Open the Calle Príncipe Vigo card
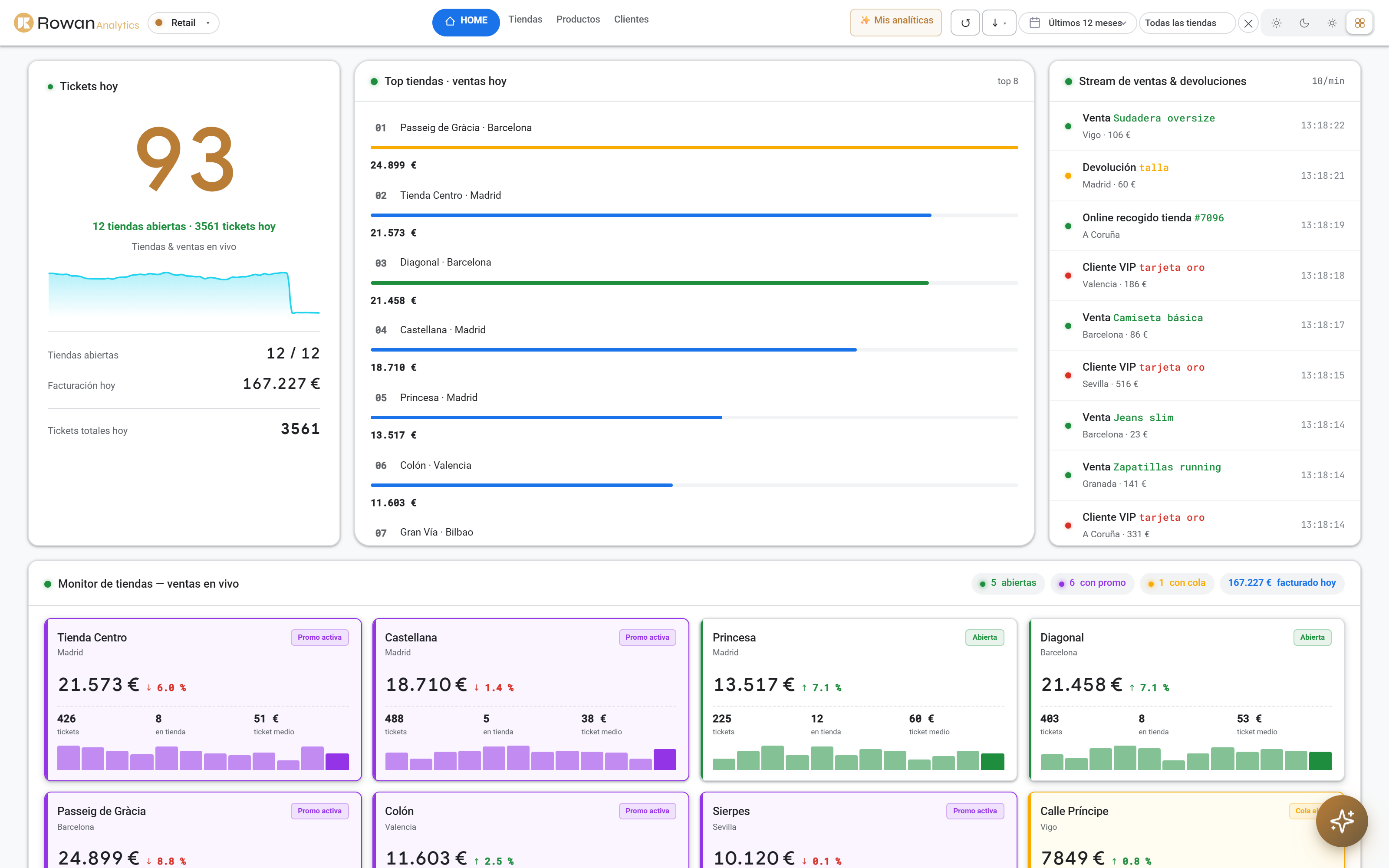This screenshot has height=868, width=1389. 1186,830
